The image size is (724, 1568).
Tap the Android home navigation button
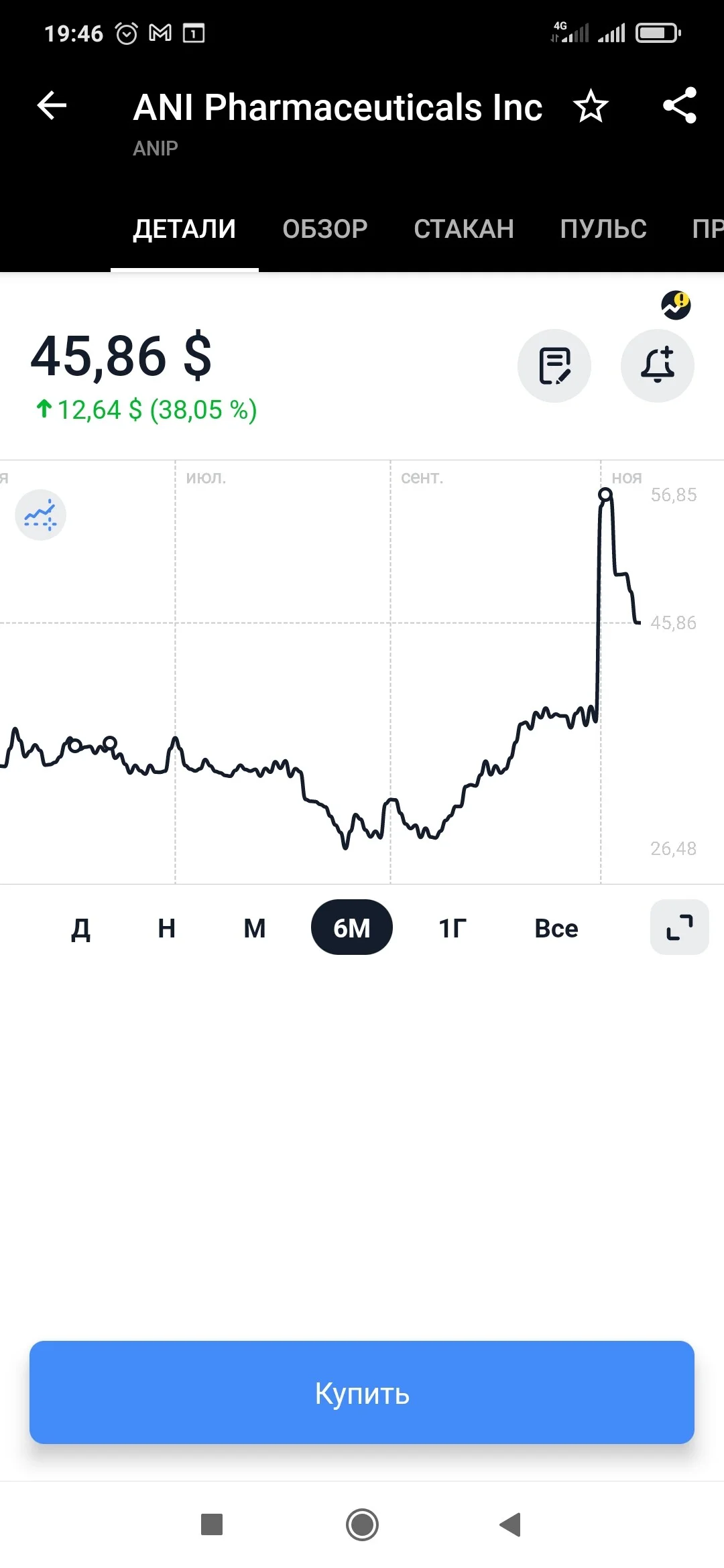[x=362, y=1525]
